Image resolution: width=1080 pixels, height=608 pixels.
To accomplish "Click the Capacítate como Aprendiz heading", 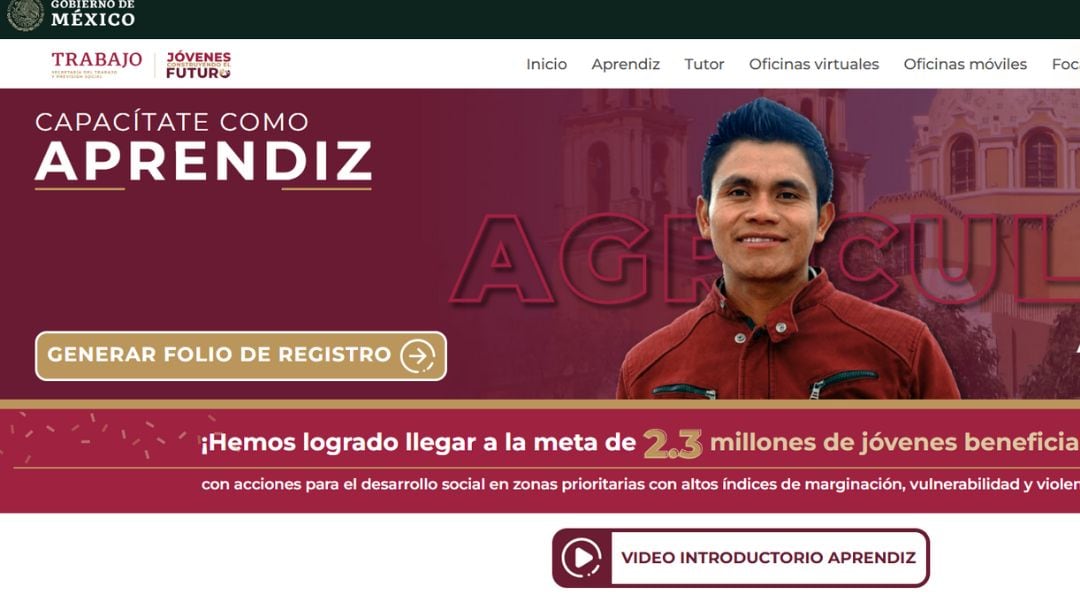I will click(203, 147).
